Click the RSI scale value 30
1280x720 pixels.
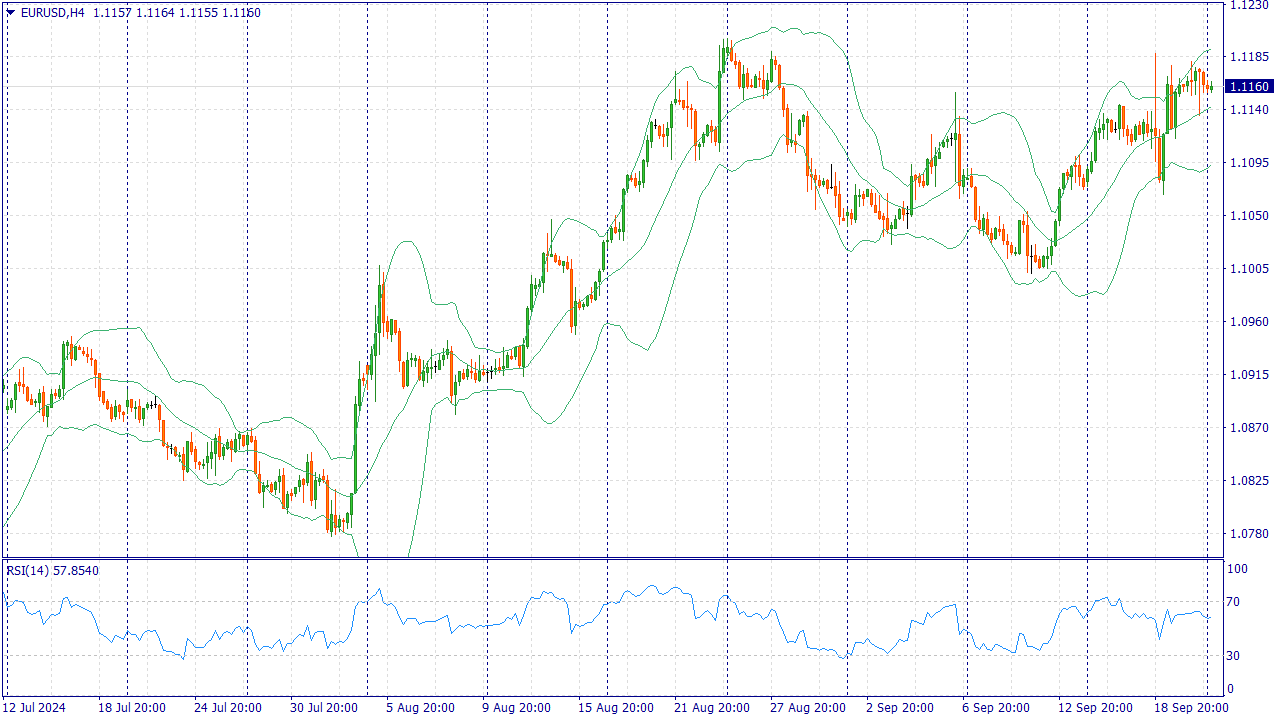(1234, 655)
